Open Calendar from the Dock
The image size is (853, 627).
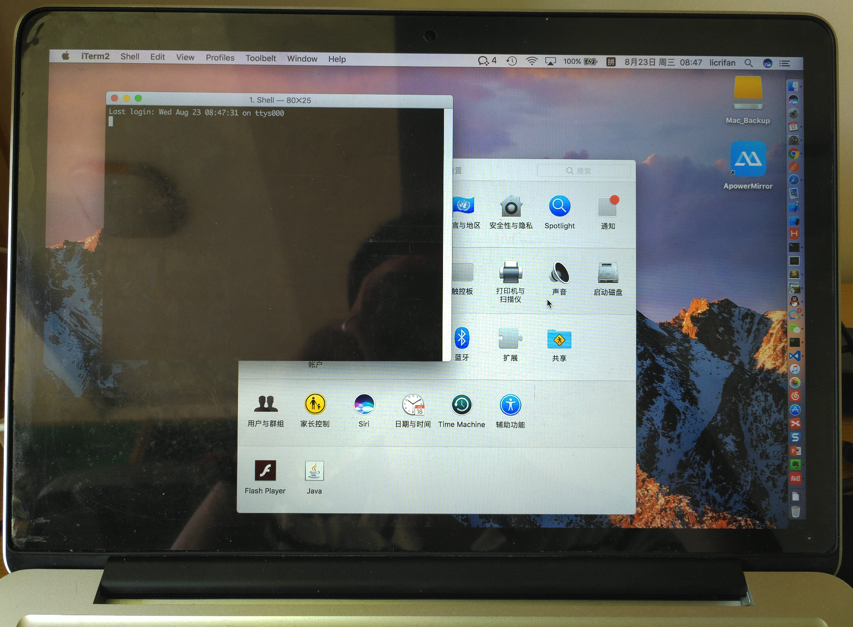pyautogui.click(x=793, y=127)
